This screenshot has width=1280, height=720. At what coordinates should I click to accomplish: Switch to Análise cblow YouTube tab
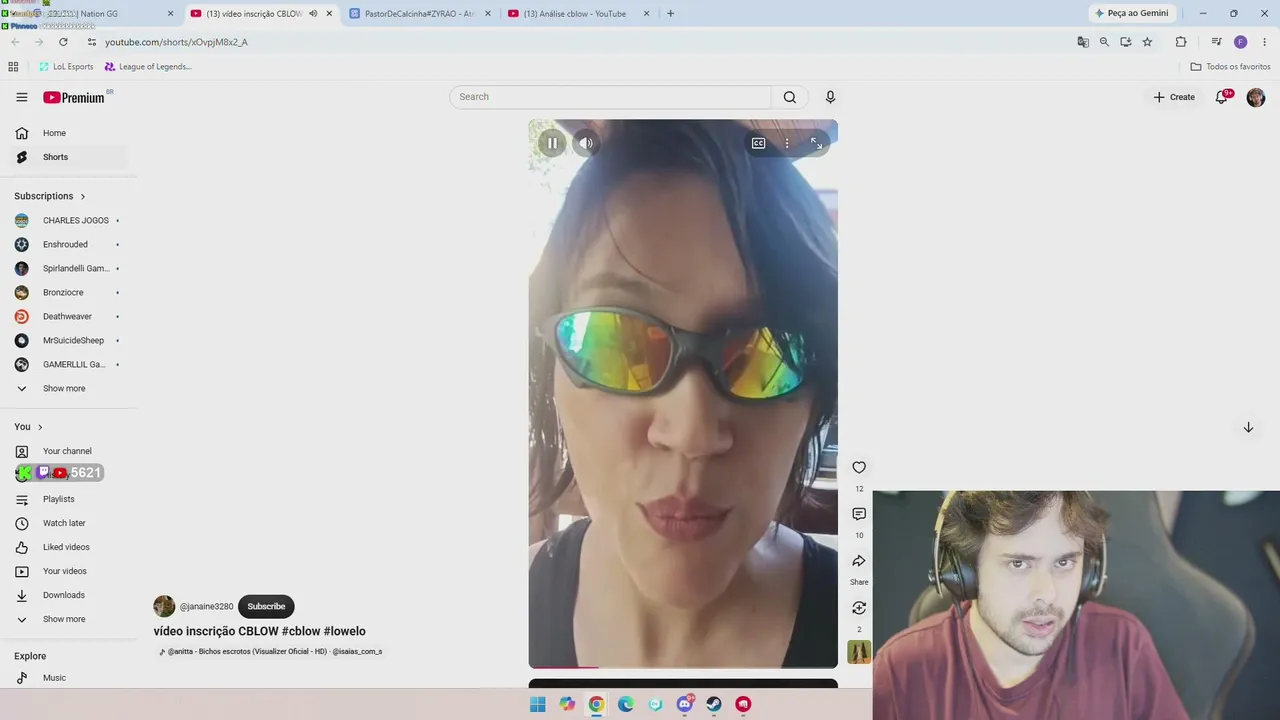(x=578, y=14)
